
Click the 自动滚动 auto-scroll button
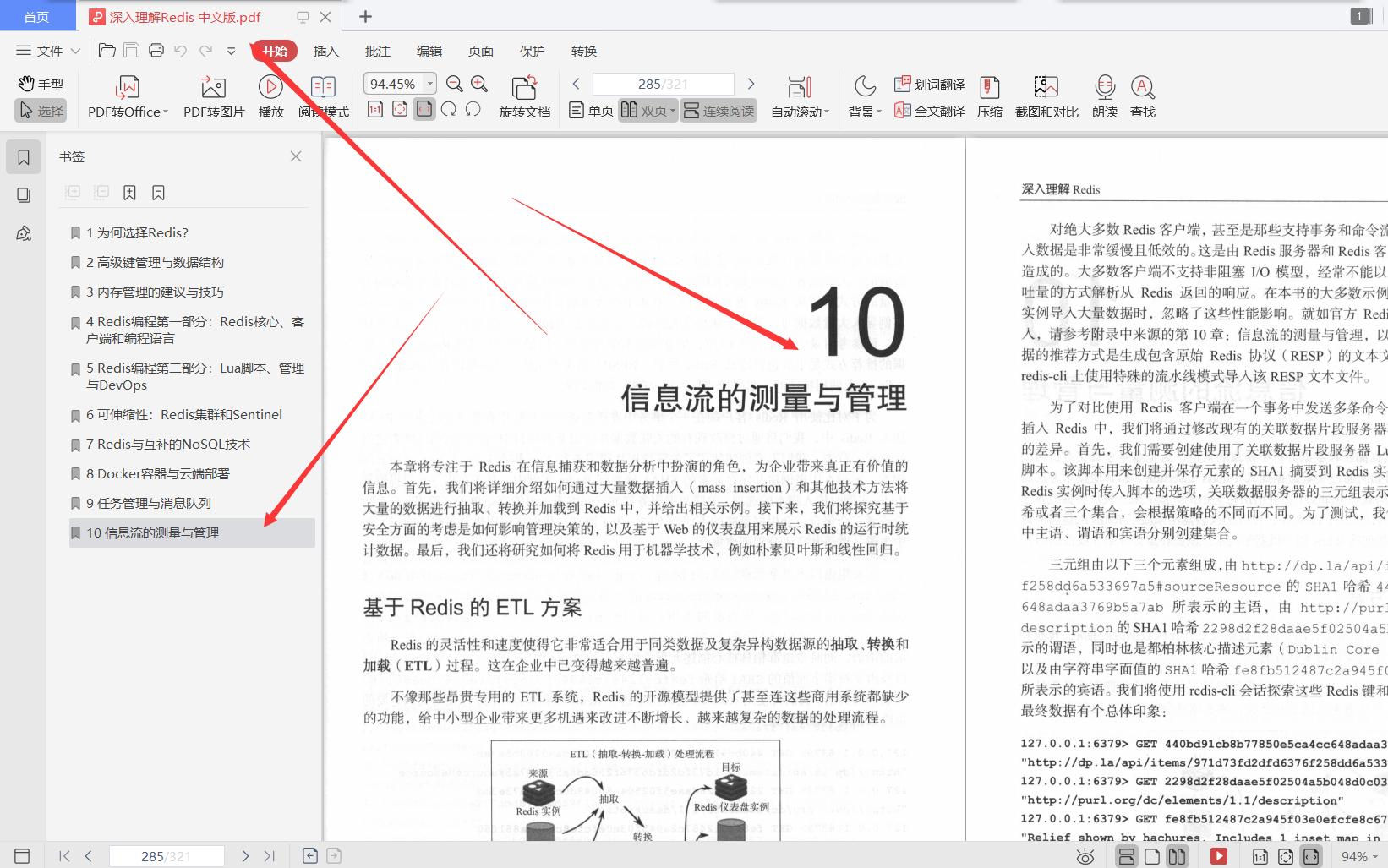tap(799, 95)
